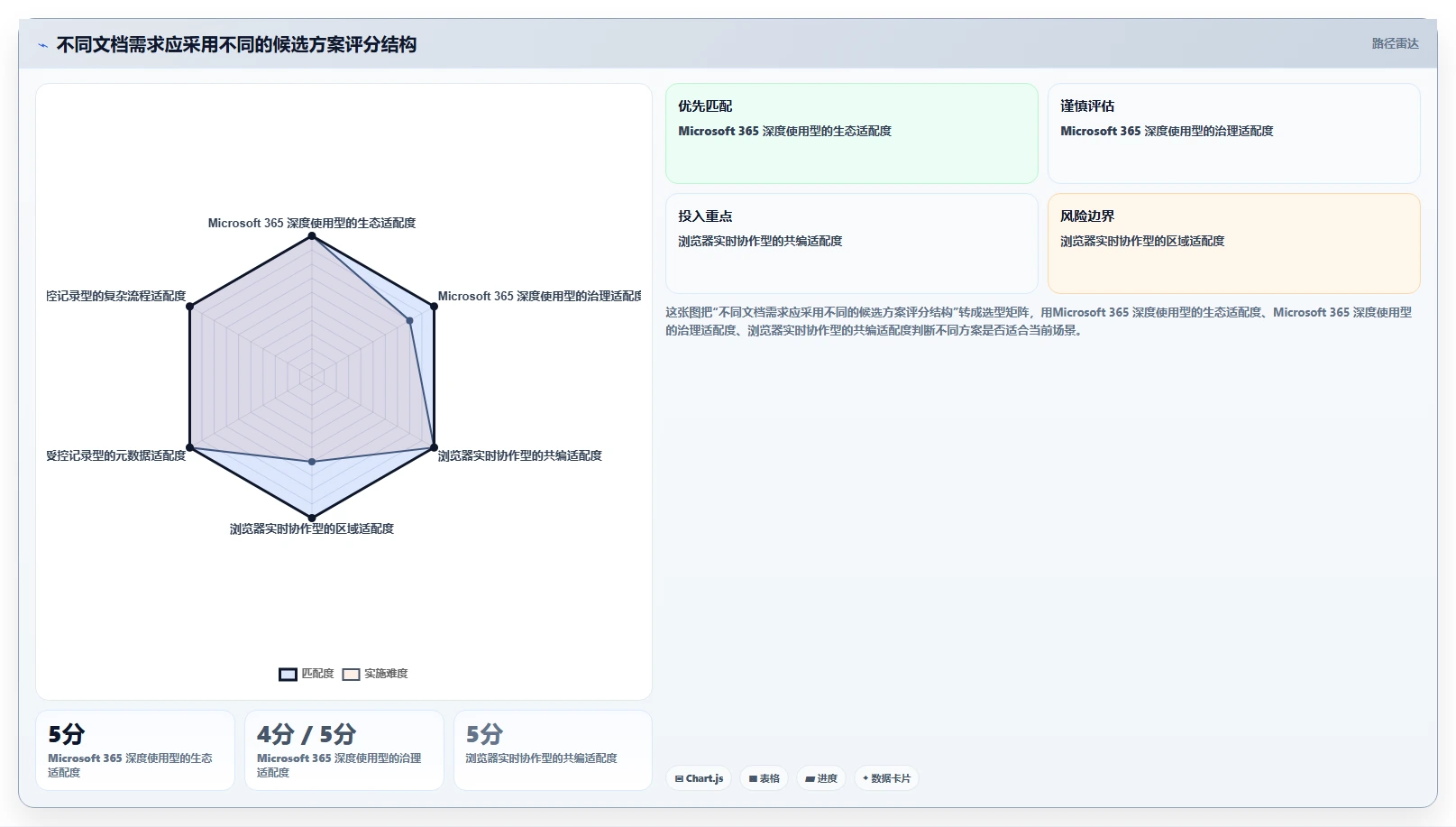Click the outer vertex at 浏览器实时协作型的区域适配度
The height and width of the screenshot is (827, 1456).
tap(312, 518)
